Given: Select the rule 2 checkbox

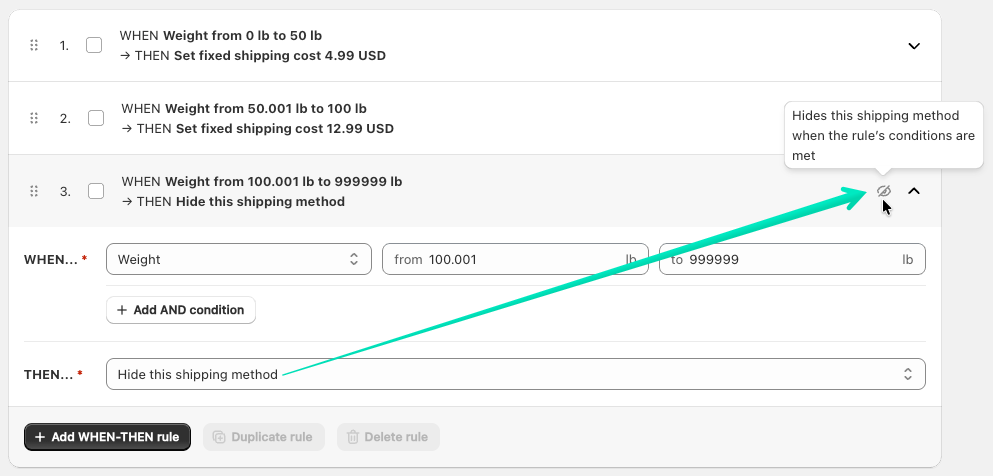Looking at the screenshot, I should point(96,118).
